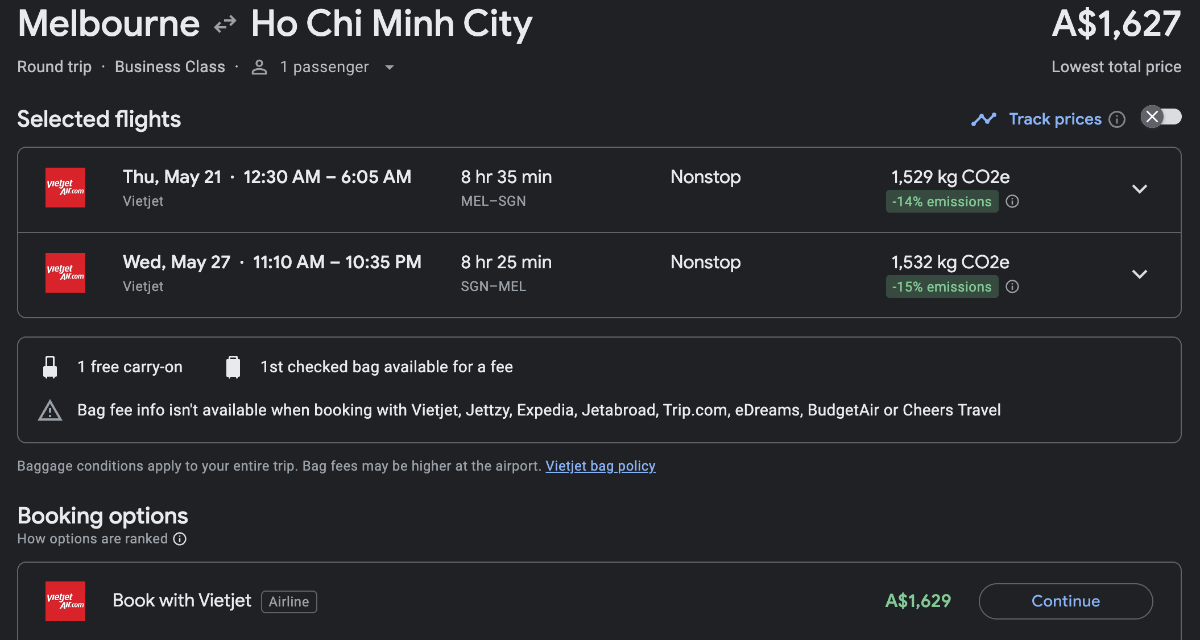This screenshot has height=640, width=1200.
Task: Toggle the Track prices switch on
Action: pyautogui.click(x=1161, y=117)
